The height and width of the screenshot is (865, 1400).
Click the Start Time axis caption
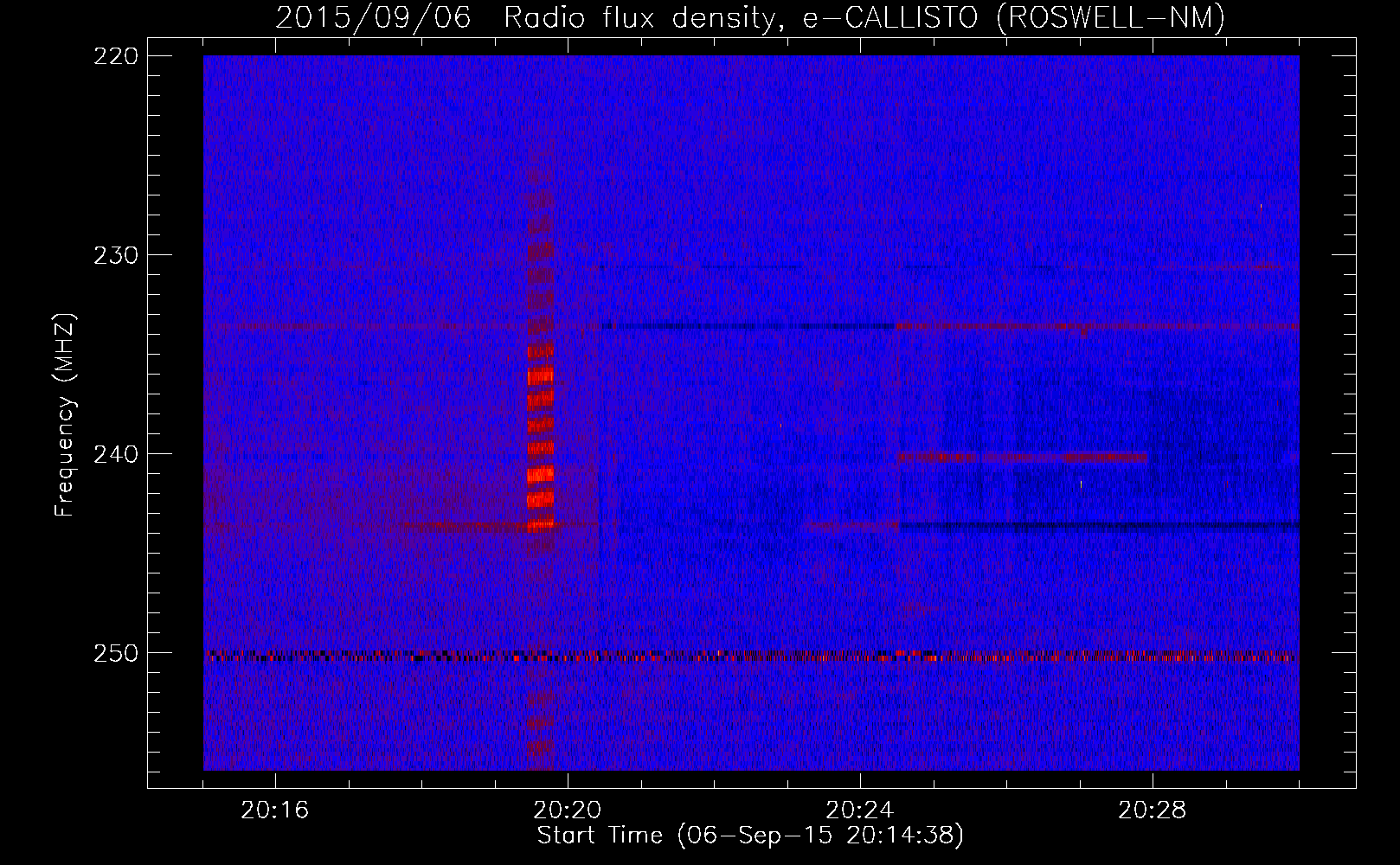[x=750, y=836]
